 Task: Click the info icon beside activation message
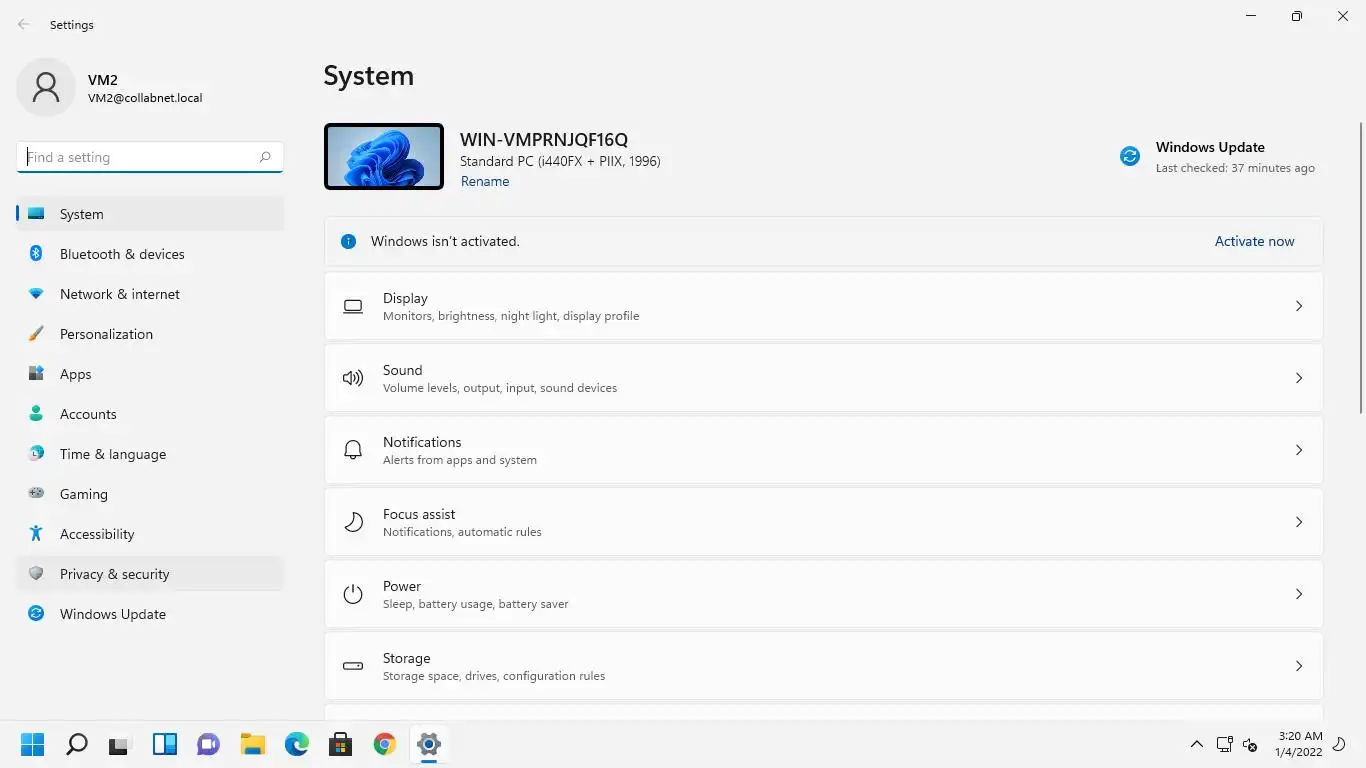coord(348,241)
